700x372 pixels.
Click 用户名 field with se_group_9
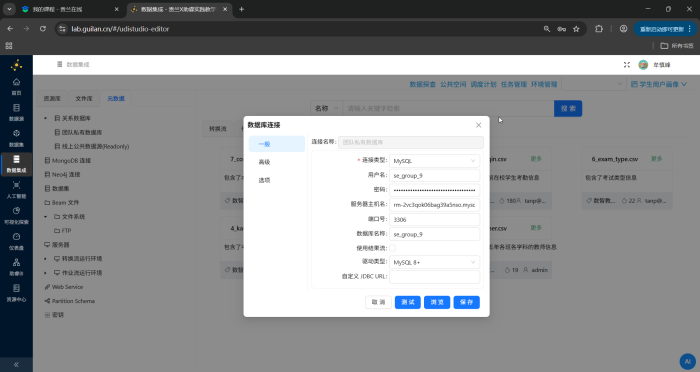pyautogui.click(x=434, y=176)
